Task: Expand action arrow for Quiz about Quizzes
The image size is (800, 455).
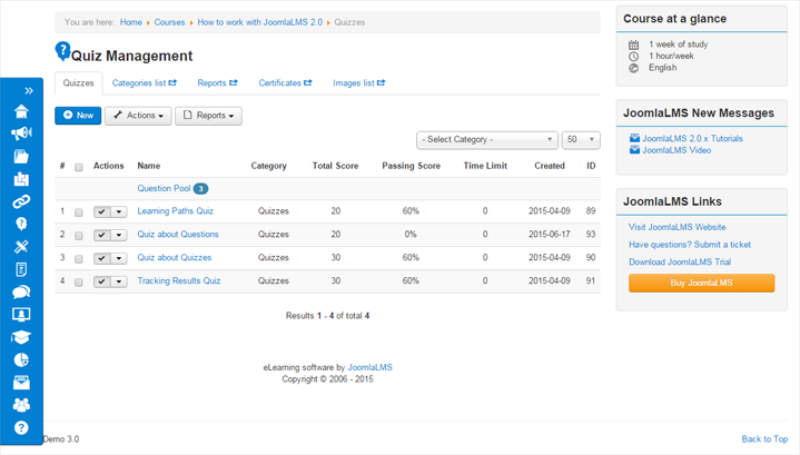Action: point(119,258)
